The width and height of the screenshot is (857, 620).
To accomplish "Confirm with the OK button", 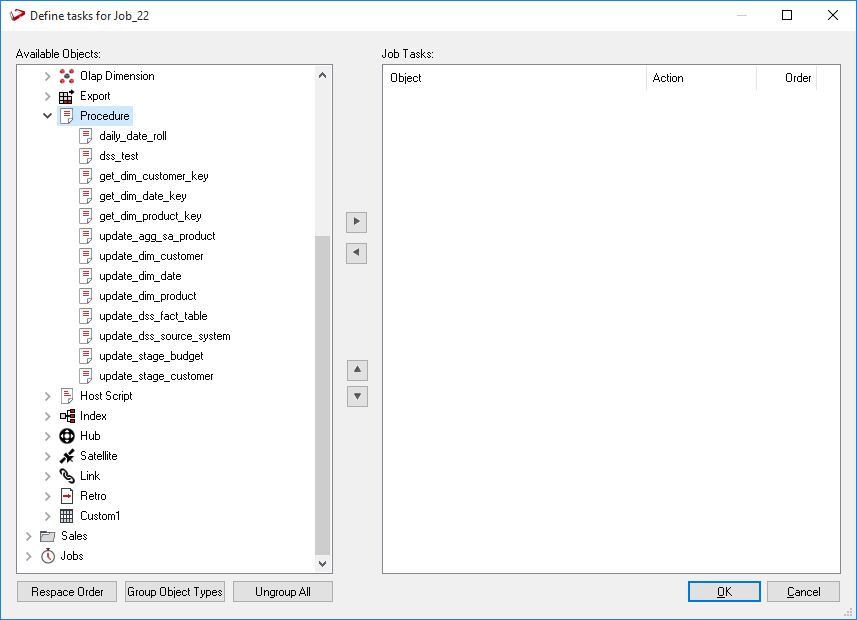I will click(x=724, y=592).
